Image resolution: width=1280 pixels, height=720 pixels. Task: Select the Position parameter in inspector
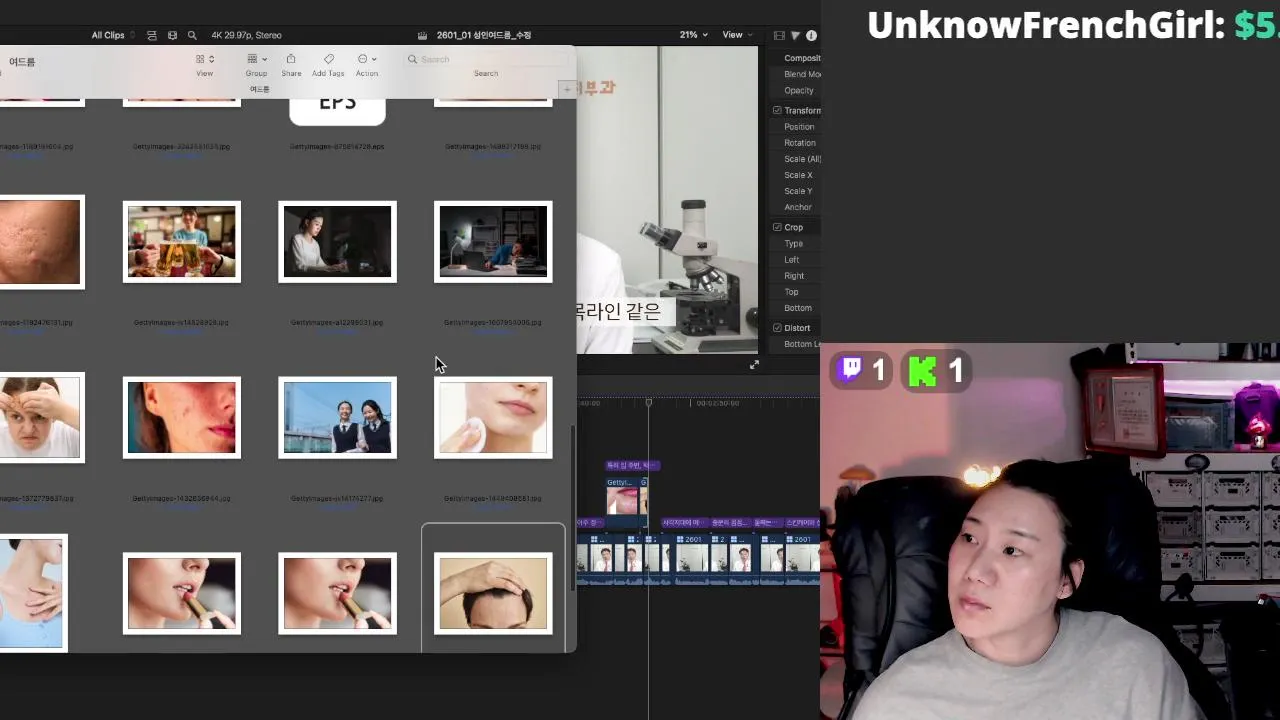pos(799,127)
